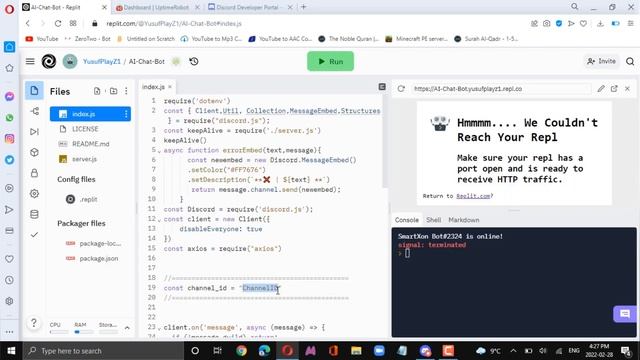This screenshot has width=640, height=360.
Task: Toggle the editor layout icon
Action: point(382,87)
